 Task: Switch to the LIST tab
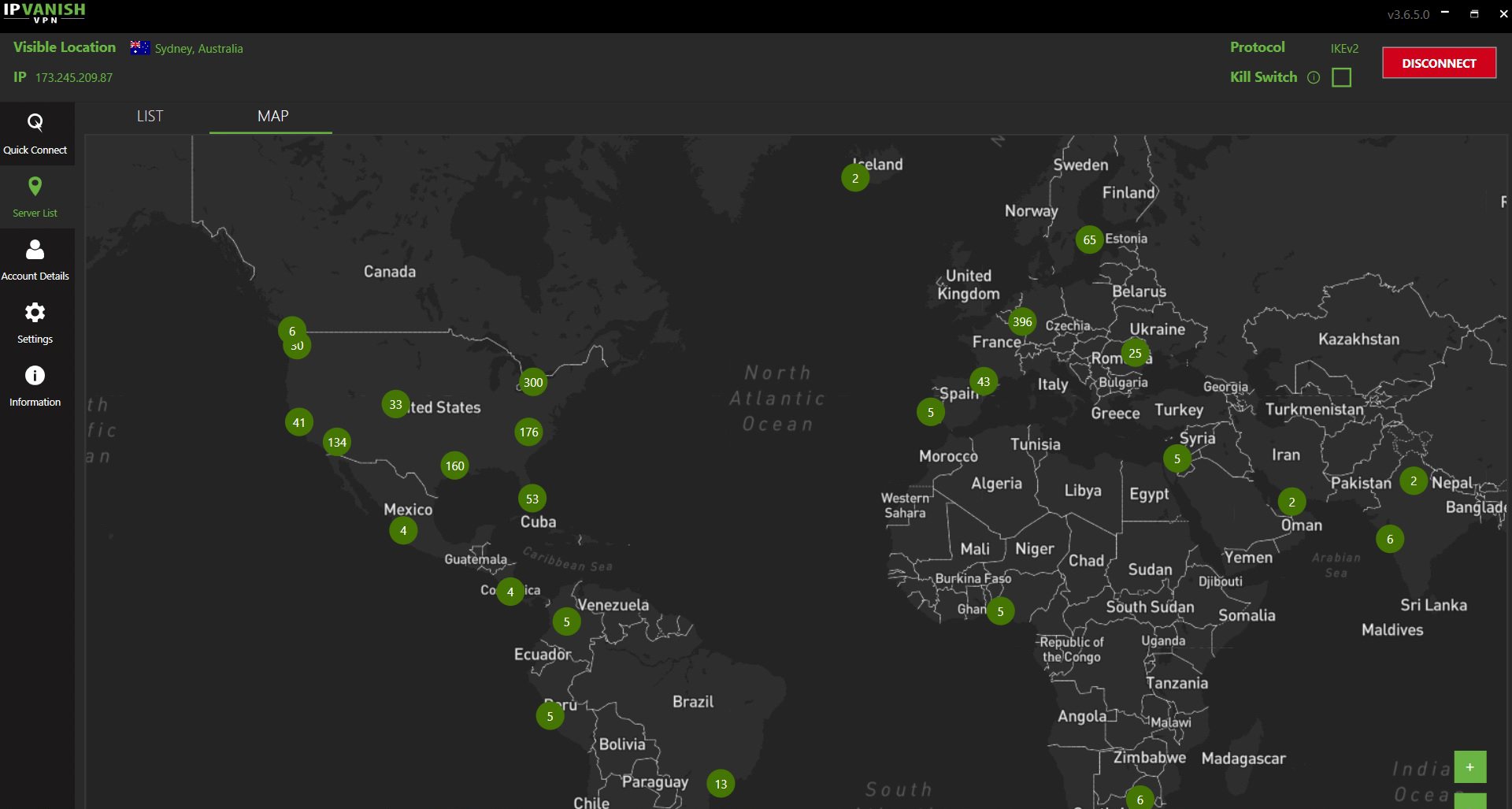tap(150, 116)
